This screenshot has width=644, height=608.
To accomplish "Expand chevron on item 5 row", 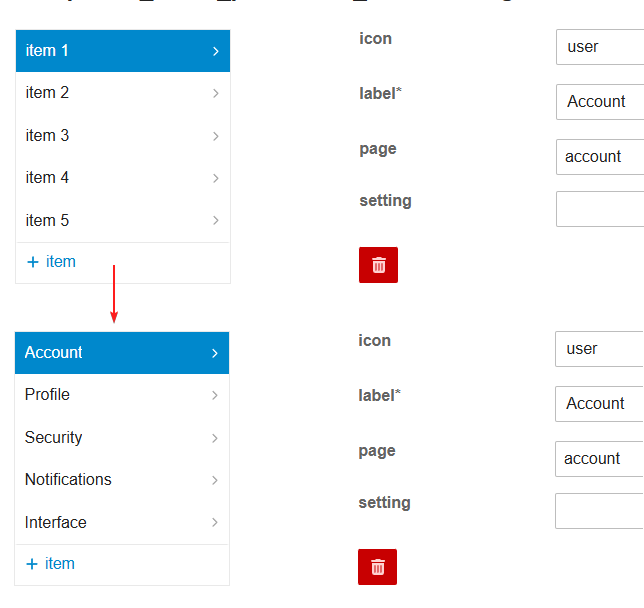I will pos(216,220).
